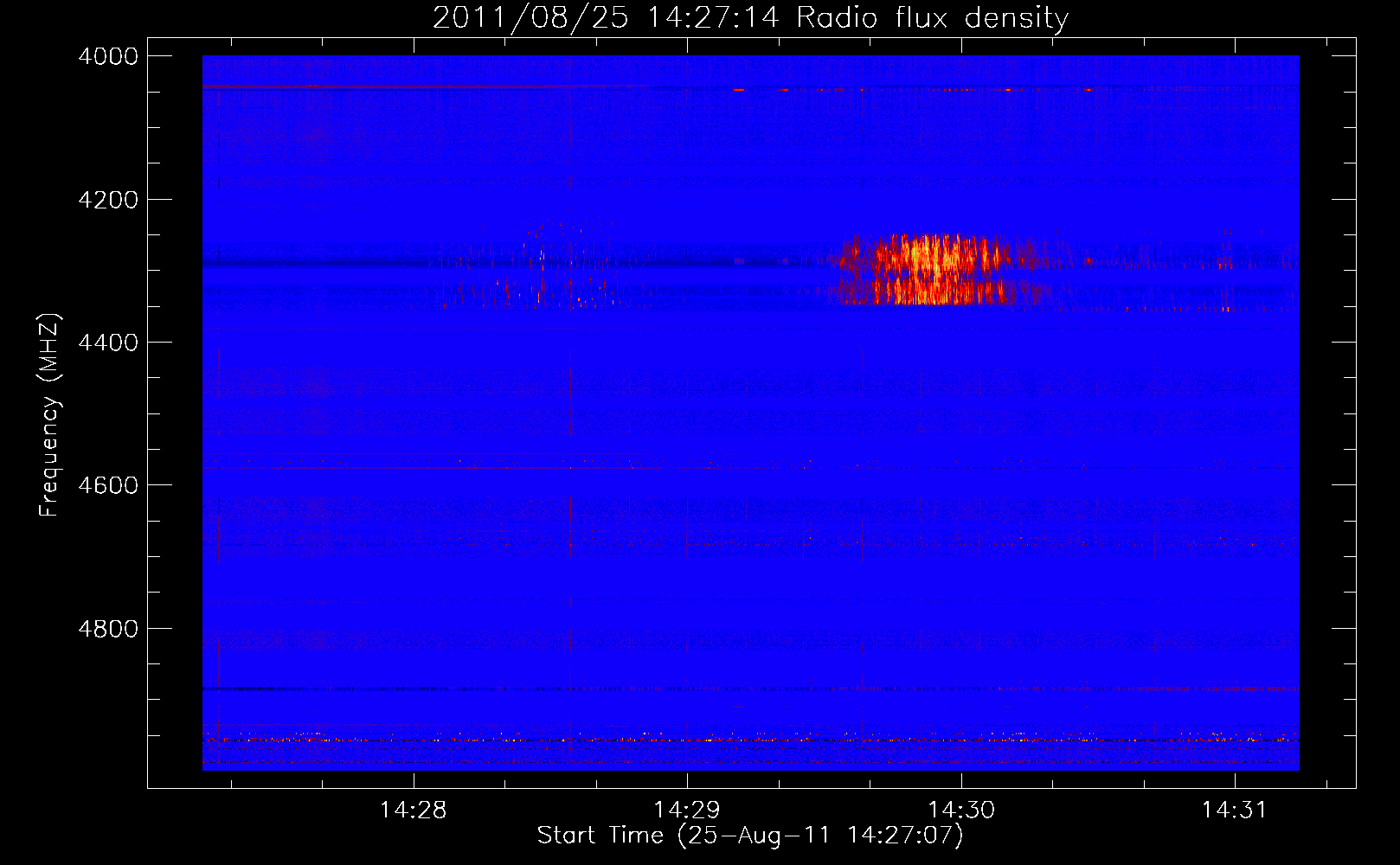This screenshot has height=865, width=1400.
Task: Click the plot title 'Radio flux density'
Action: point(932,17)
